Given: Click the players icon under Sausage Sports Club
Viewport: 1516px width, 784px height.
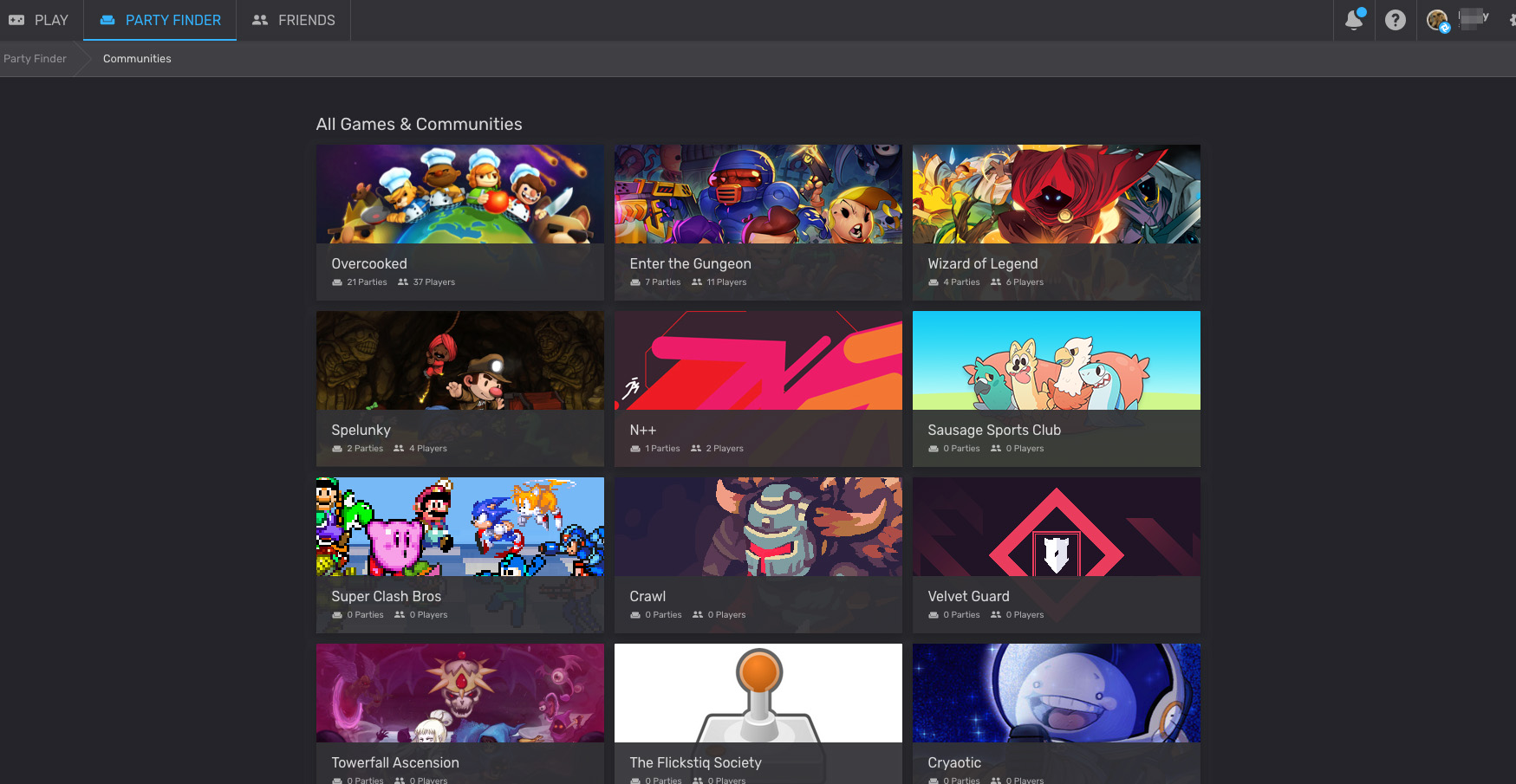Looking at the screenshot, I should click(996, 449).
